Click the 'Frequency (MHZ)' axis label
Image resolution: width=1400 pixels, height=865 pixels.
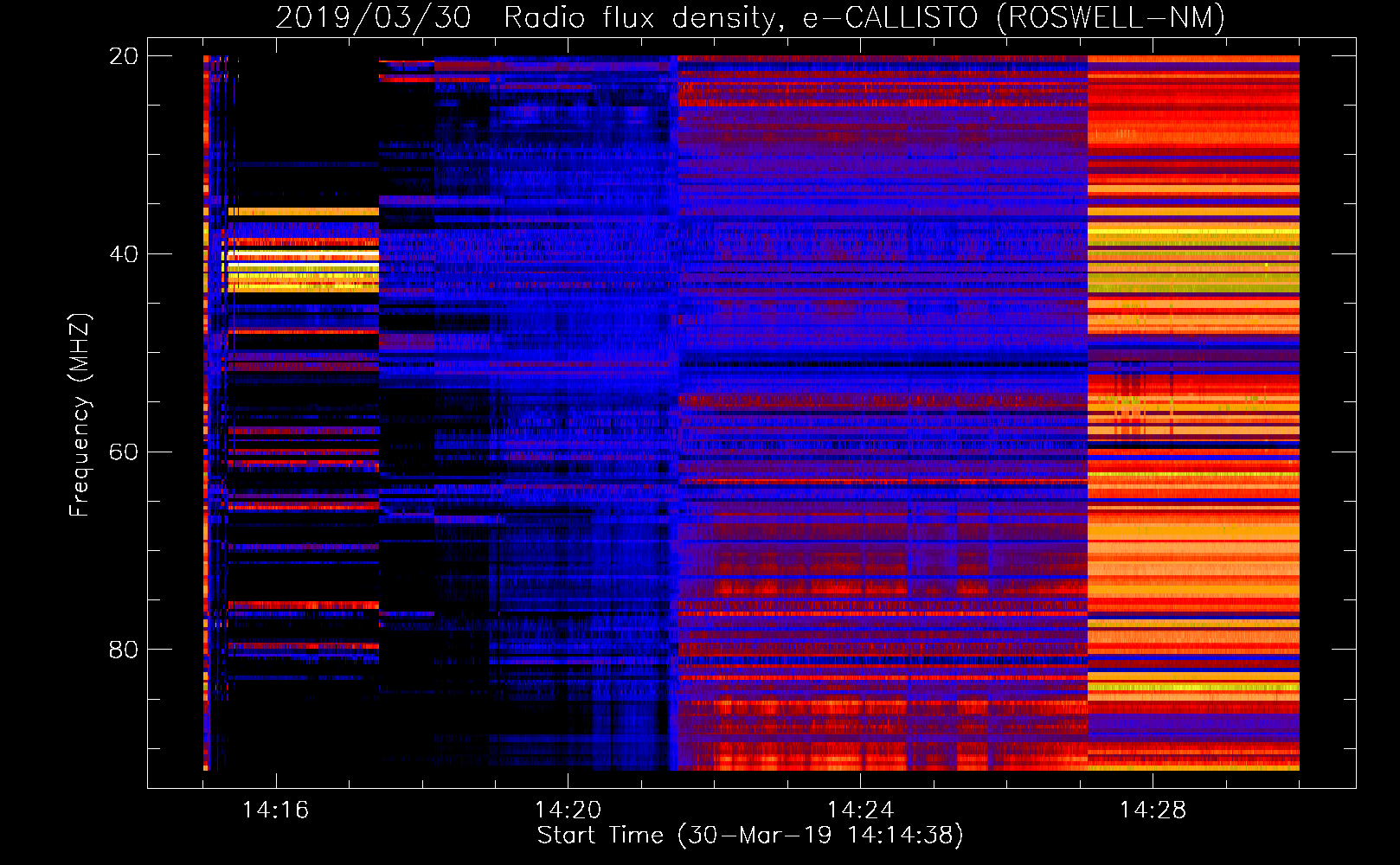[x=80, y=414]
